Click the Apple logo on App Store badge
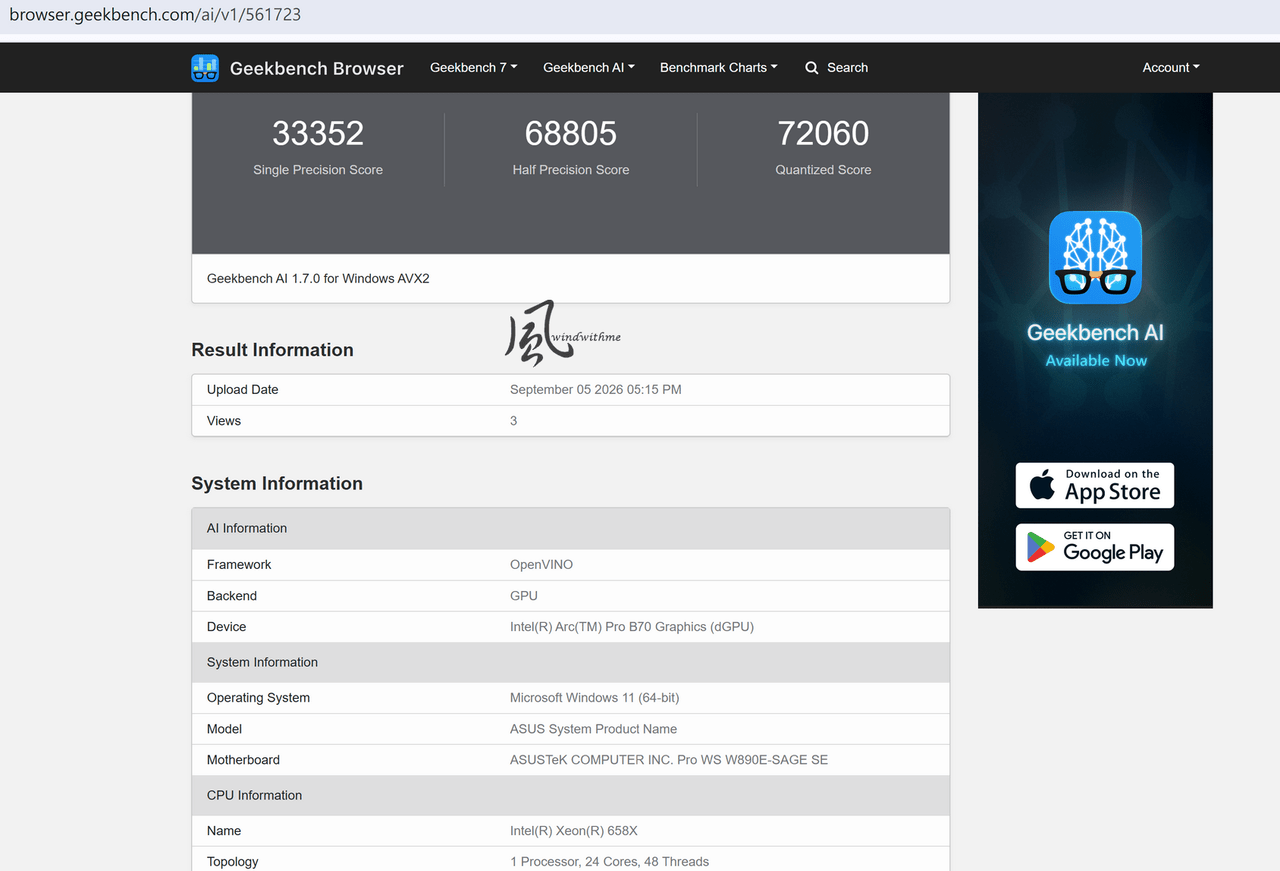This screenshot has height=871, width=1280. point(1042,485)
